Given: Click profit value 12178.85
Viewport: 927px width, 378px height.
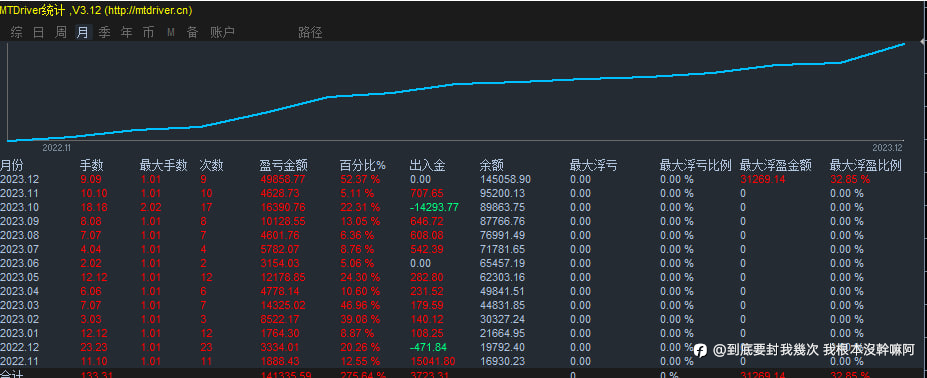Looking at the screenshot, I should [283, 277].
